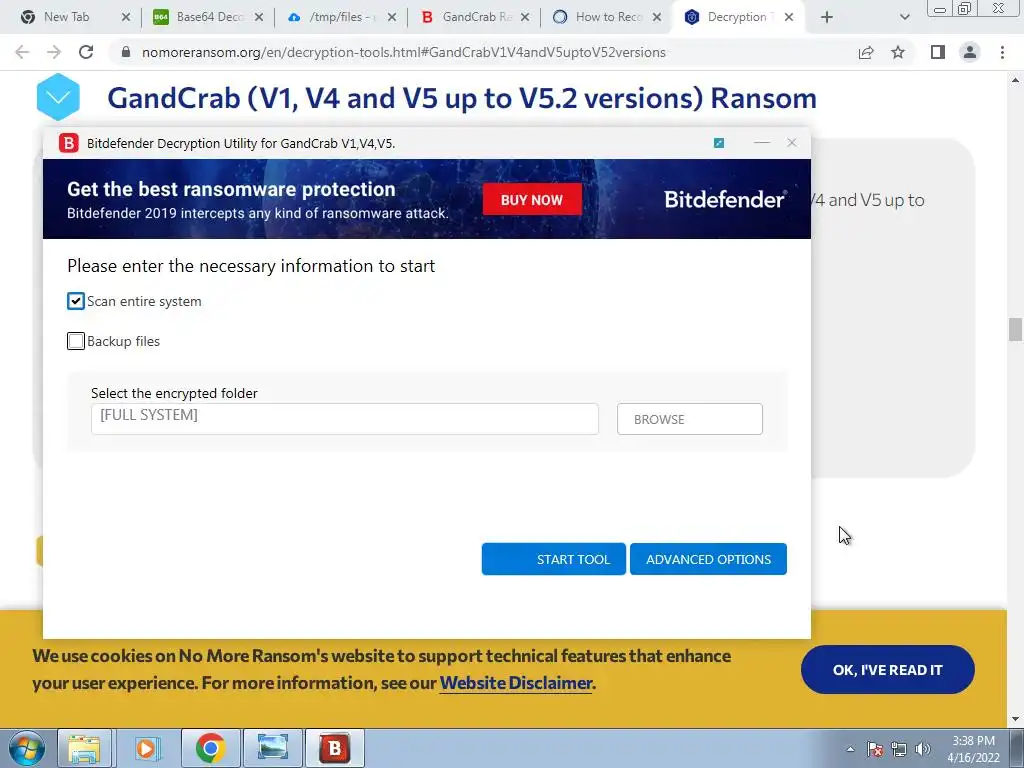This screenshot has height=768, width=1024.
Task: Click the GandCrab Ransom section heading
Action: pyautogui.click(x=462, y=98)
